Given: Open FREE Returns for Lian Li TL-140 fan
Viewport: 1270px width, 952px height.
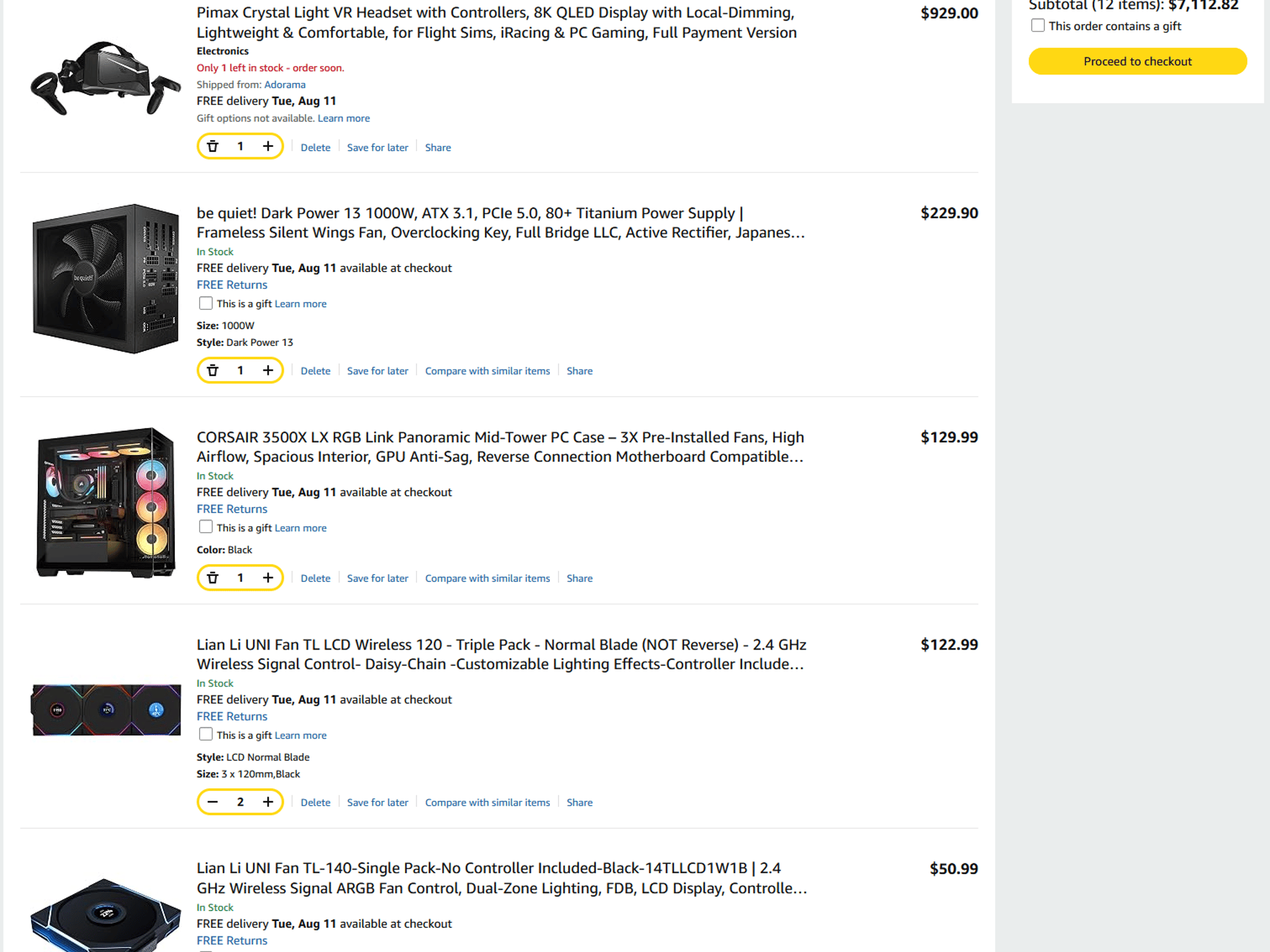Looking at the screenshot, I should 232,941.
